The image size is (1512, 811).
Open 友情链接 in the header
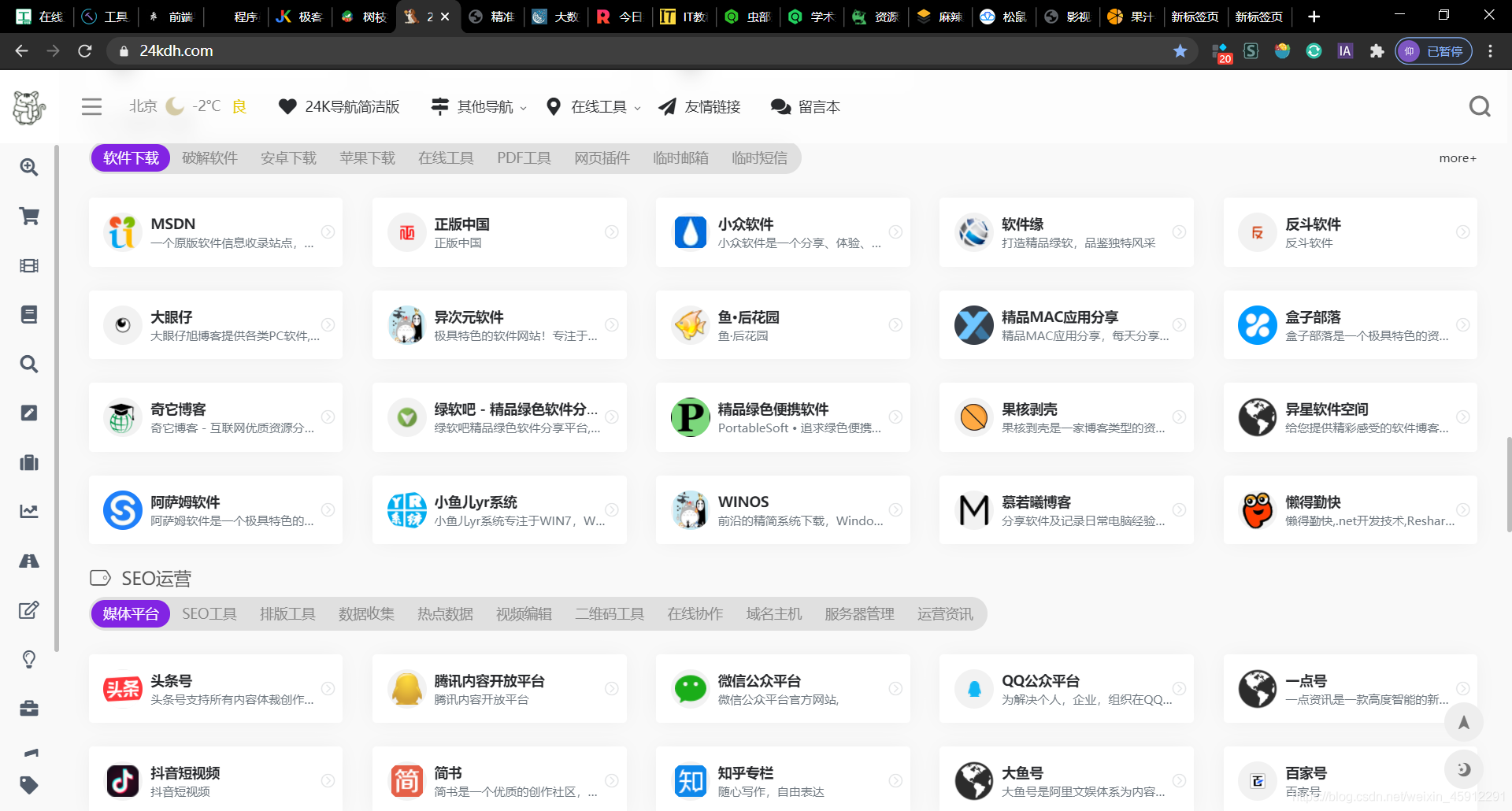click(x=700, y=106)
